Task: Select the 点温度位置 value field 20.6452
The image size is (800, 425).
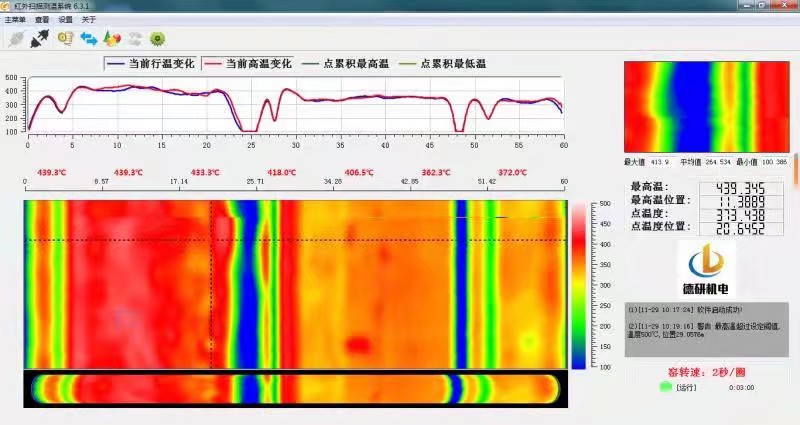Action: tap(741, 228)
